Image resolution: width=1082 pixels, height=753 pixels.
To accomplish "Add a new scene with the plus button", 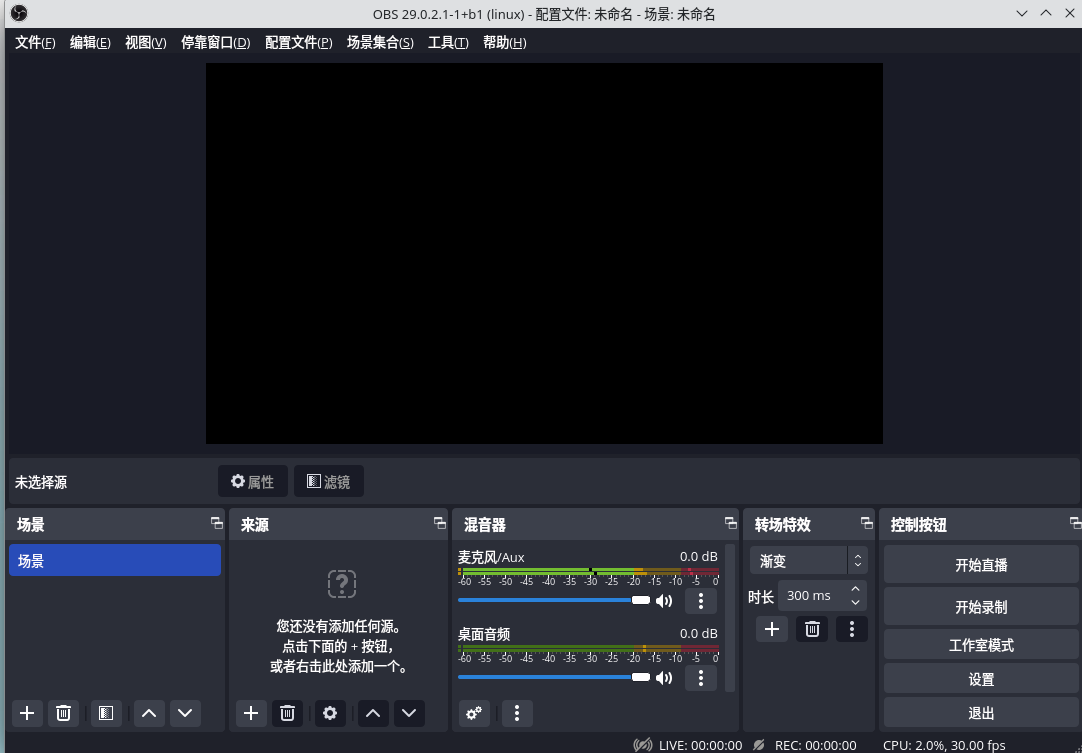I will coord(28,713).
